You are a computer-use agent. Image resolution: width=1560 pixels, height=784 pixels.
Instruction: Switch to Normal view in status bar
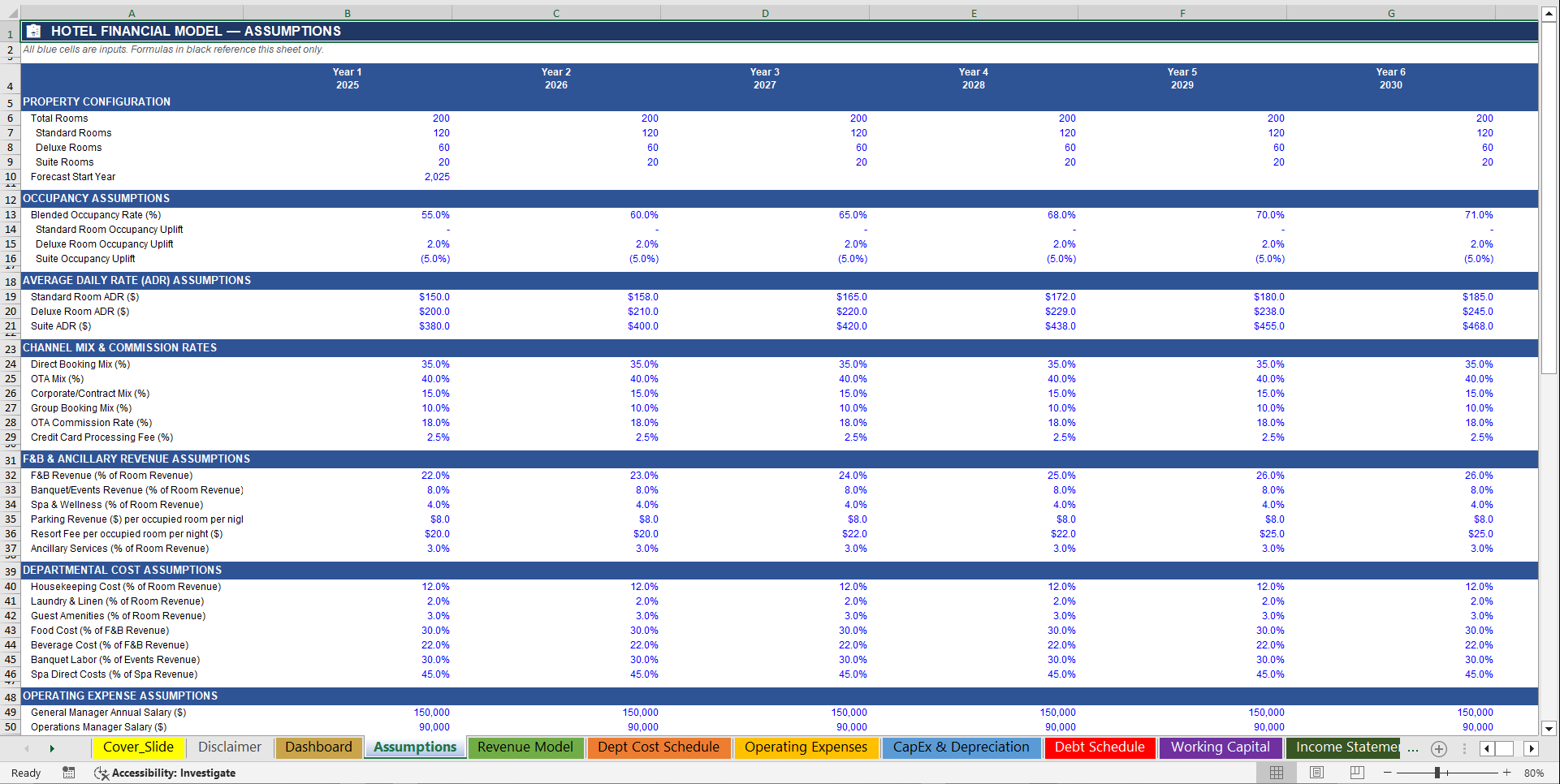click(x=1277, y=773)
